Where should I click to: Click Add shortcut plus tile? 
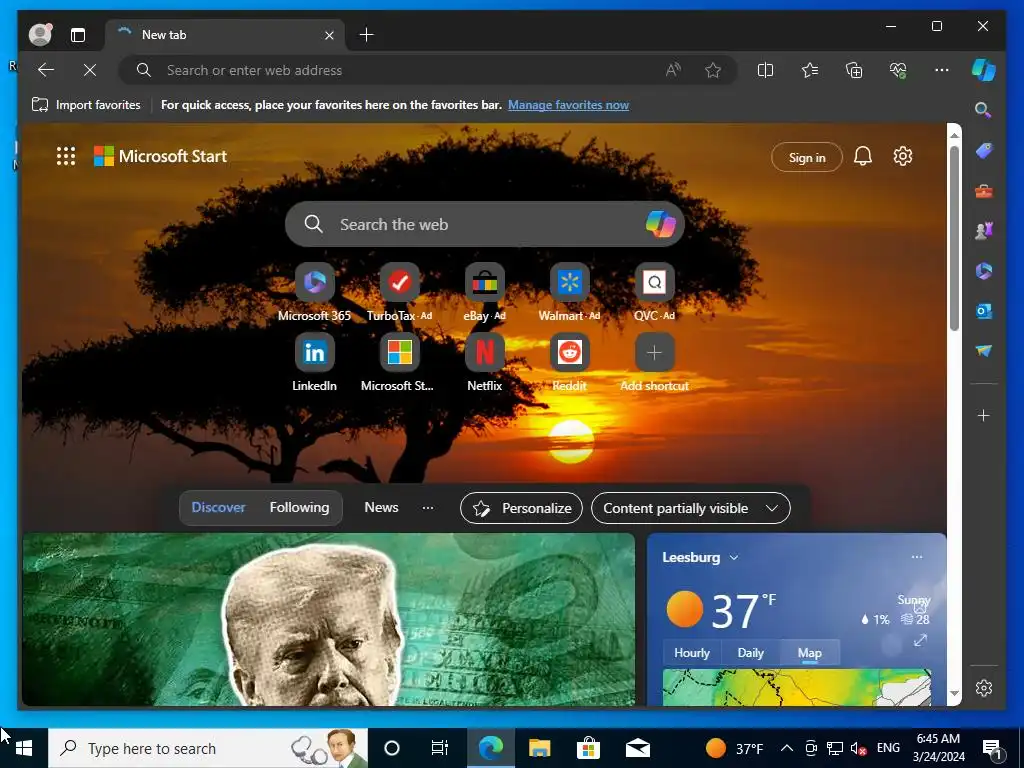coord(654,352)
